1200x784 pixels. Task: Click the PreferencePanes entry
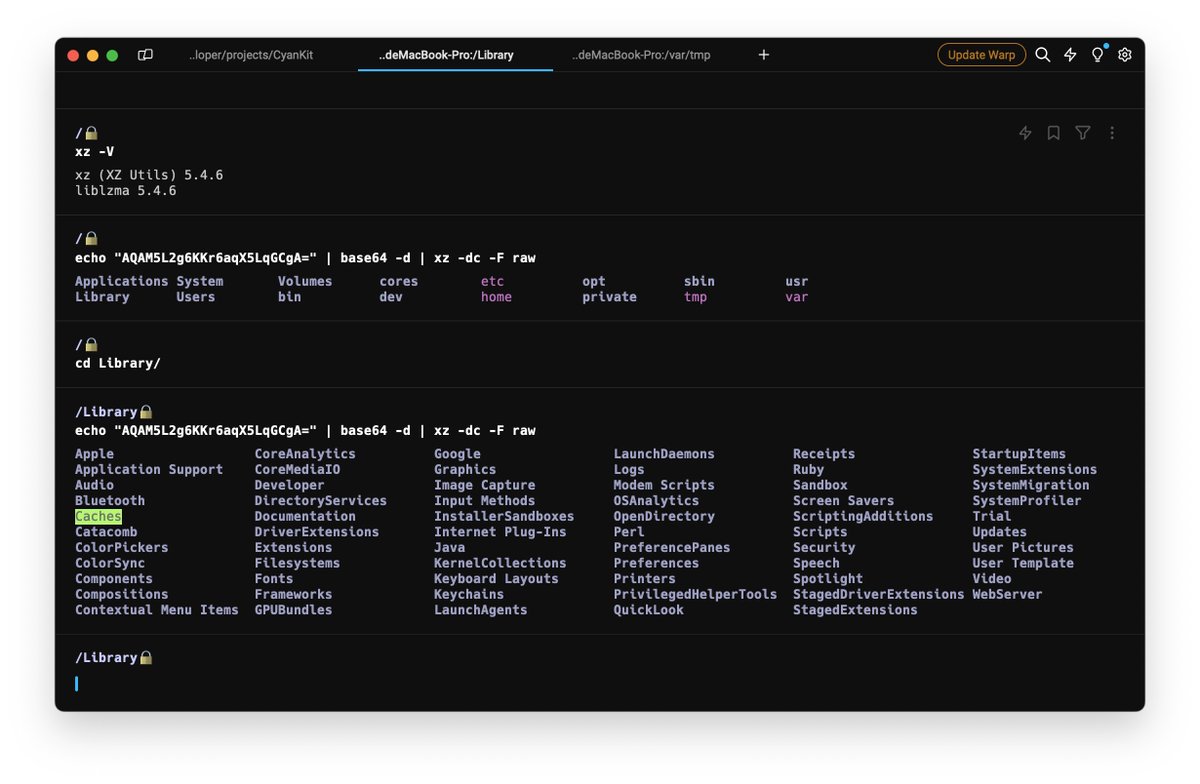pyautogui.click(x=672, y=548)
